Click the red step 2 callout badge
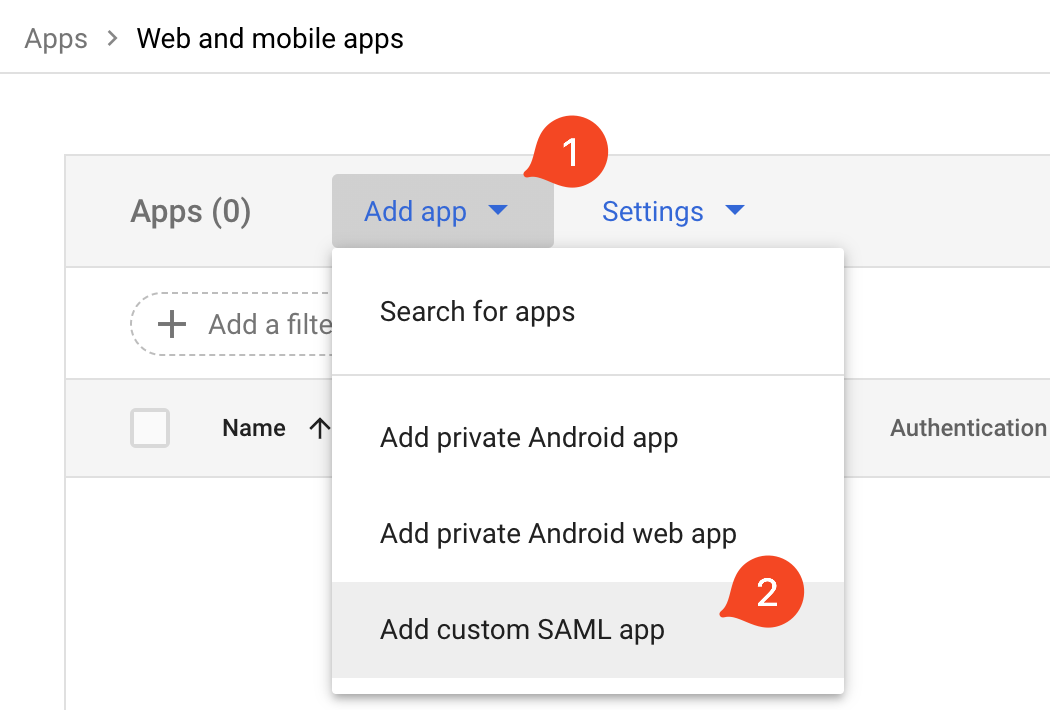The image size is (1050, 710). [767, 593]
